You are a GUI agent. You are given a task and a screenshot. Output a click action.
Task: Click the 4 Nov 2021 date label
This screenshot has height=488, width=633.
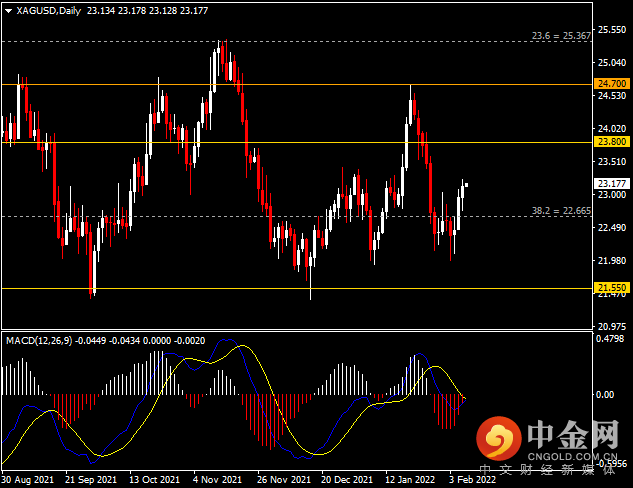217,480
